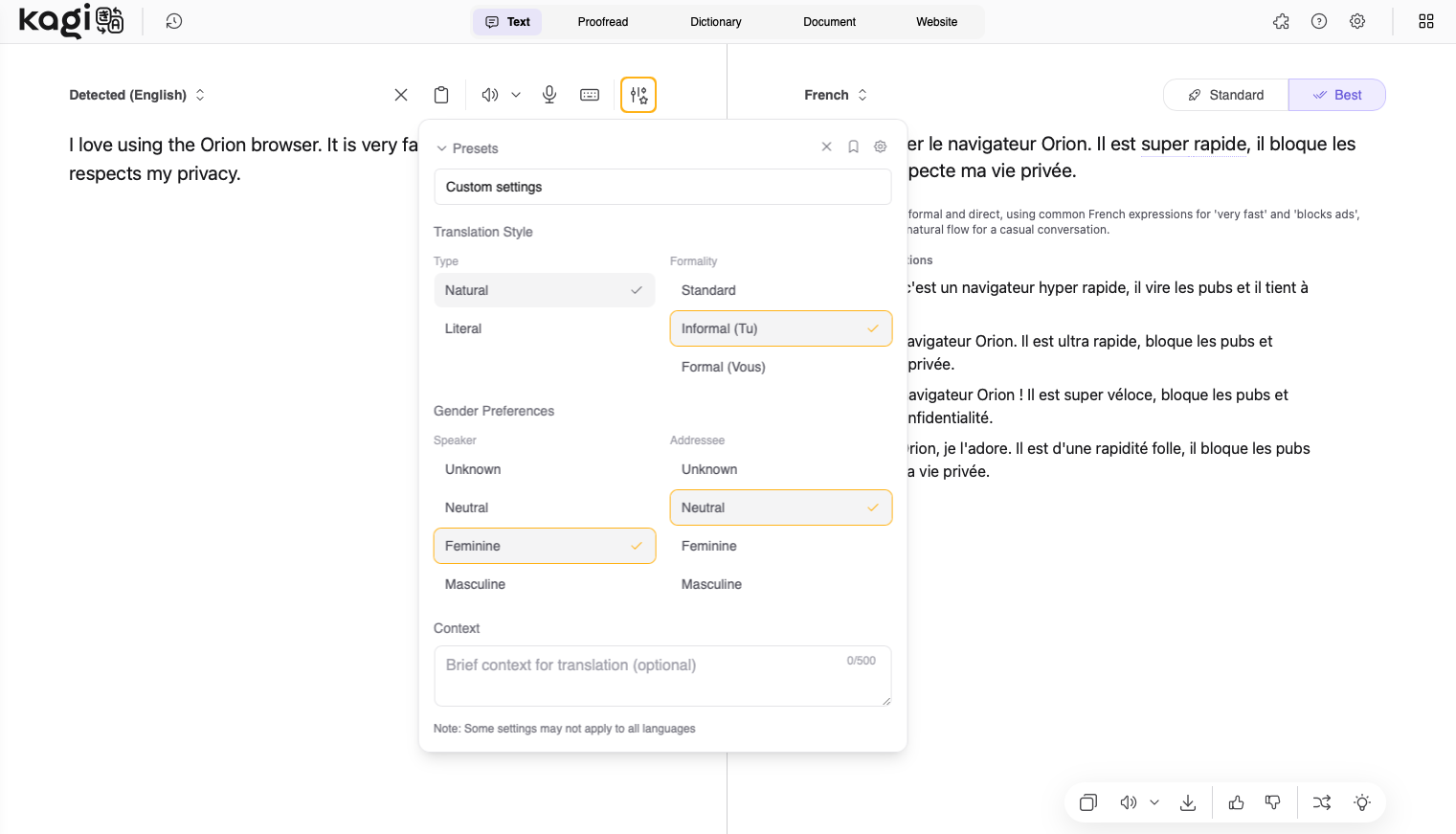
Task: Open Detected (English) source language dropdown
Action: pyautogui.click(x=137, y=95)
